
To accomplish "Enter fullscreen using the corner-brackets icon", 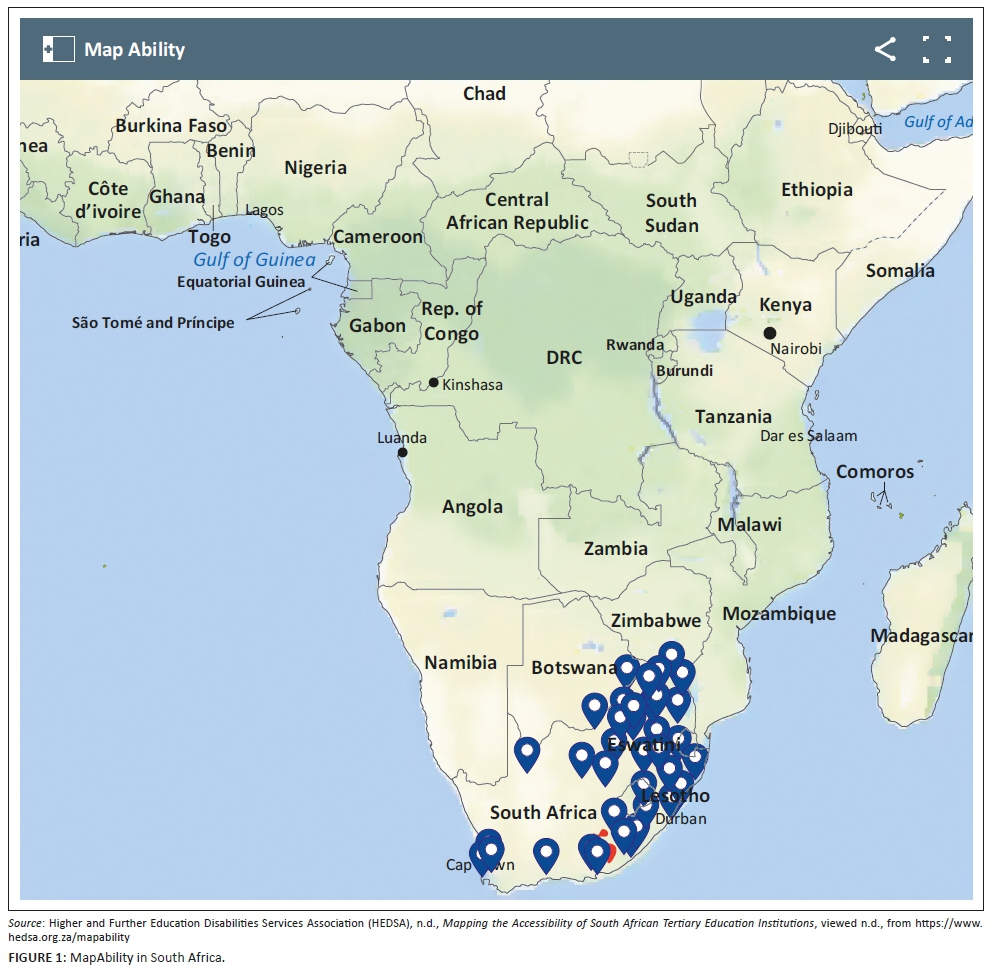I will pyautogui.click(x=937, y=49).
